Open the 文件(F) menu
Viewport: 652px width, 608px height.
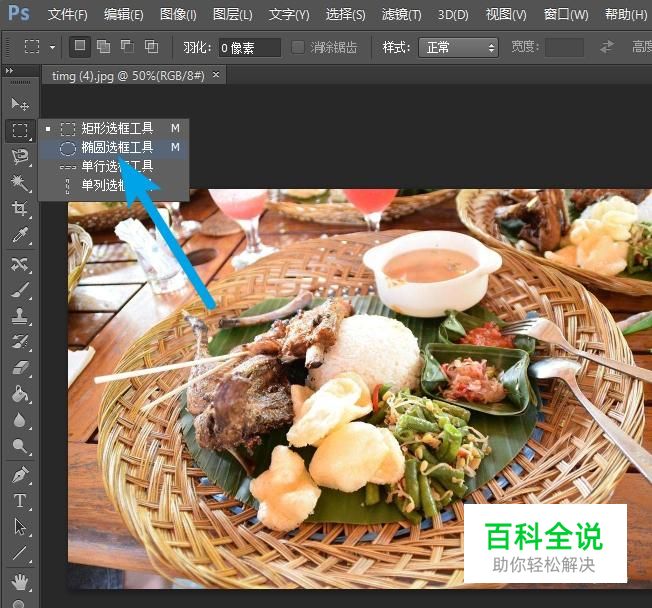coord(67,15)
